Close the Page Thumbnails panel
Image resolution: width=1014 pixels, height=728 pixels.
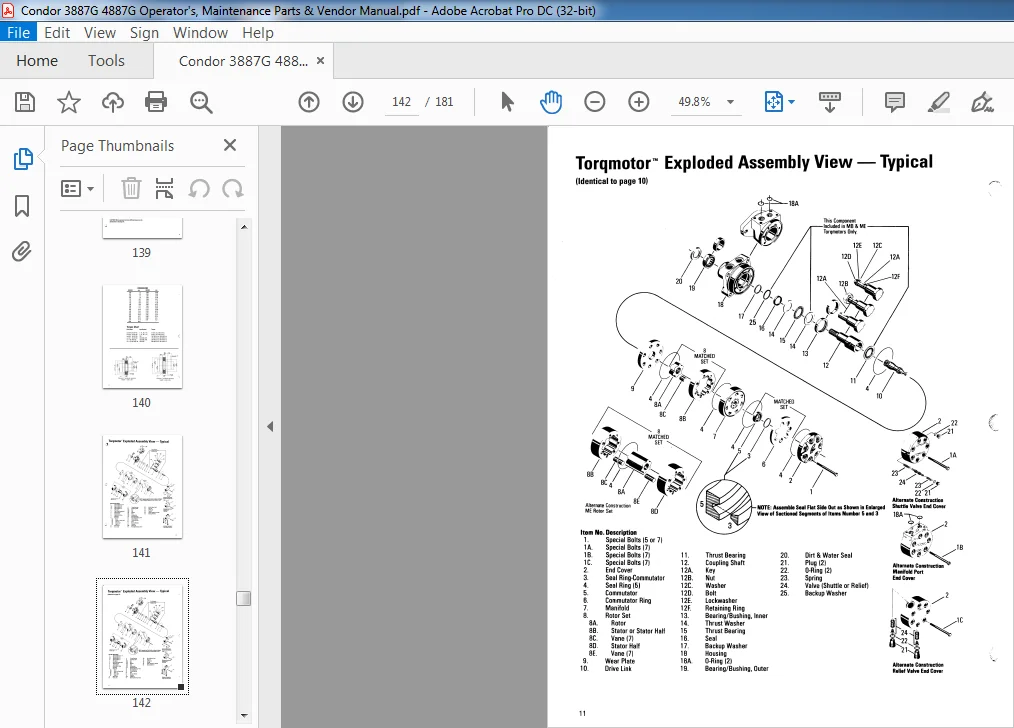click(x=230, y=145)
